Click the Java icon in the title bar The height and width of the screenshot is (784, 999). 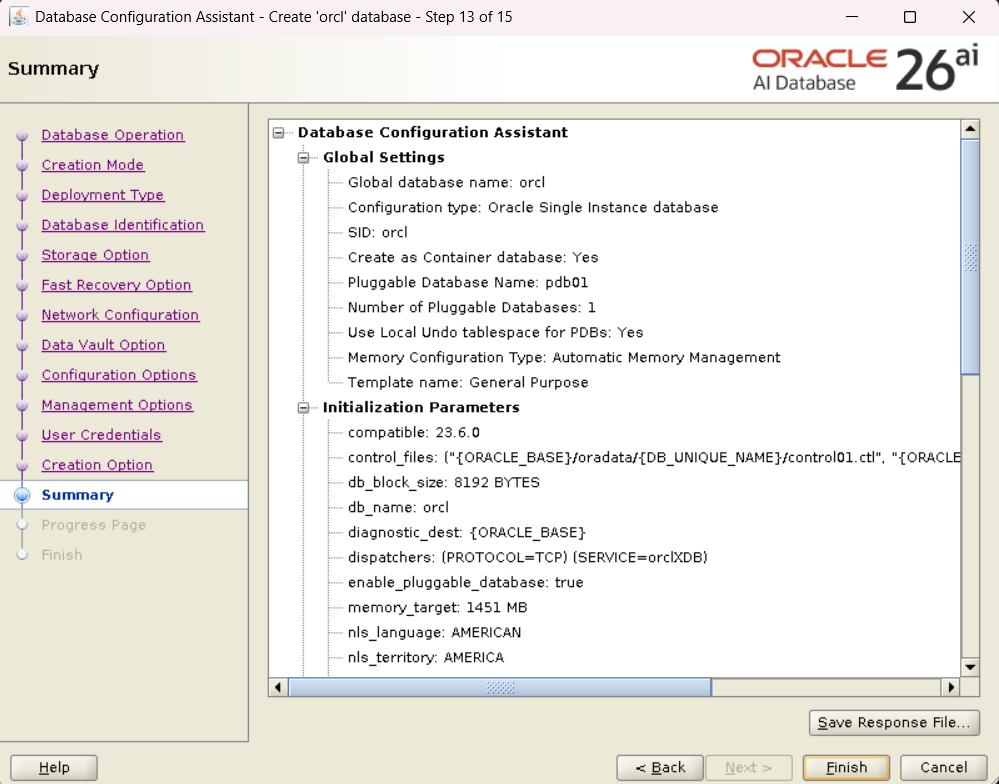point(18,17)
